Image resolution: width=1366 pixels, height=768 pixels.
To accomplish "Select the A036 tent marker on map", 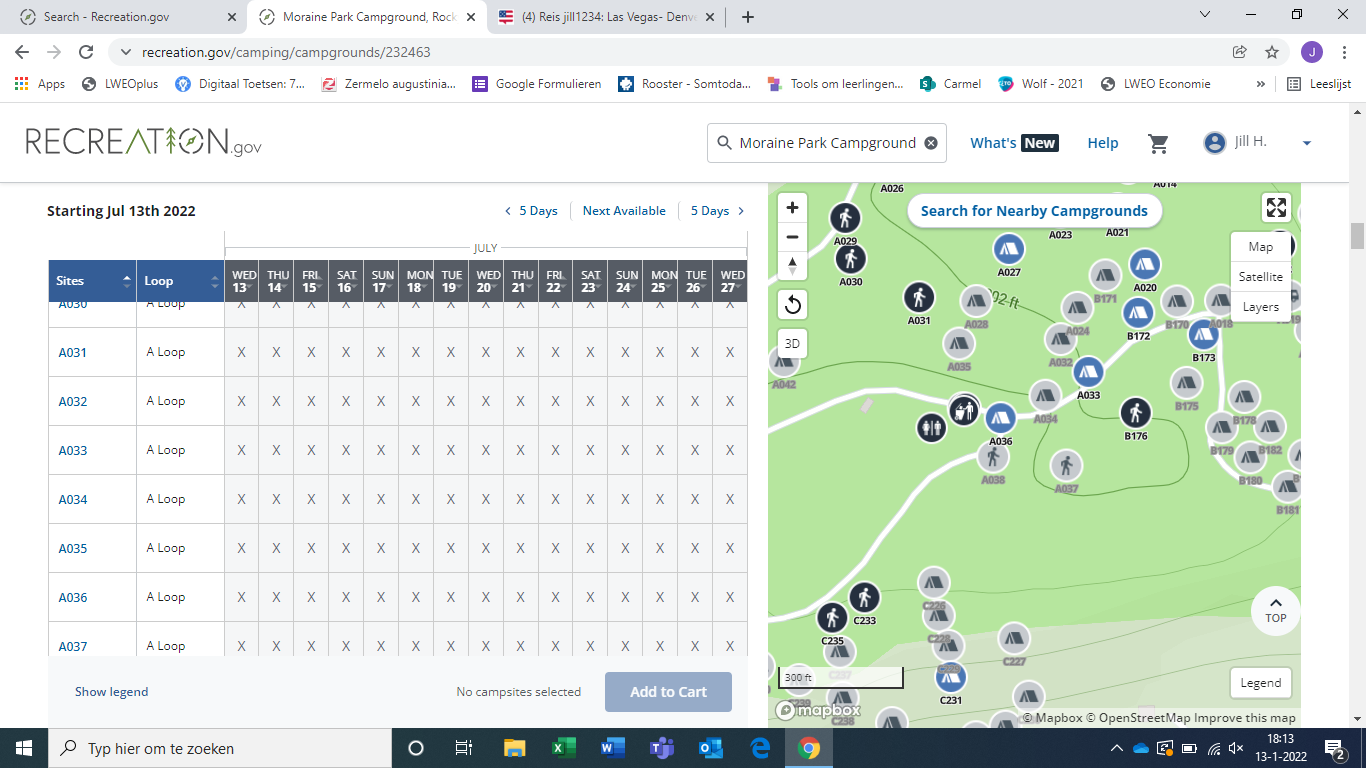I will pos(1000,419).
